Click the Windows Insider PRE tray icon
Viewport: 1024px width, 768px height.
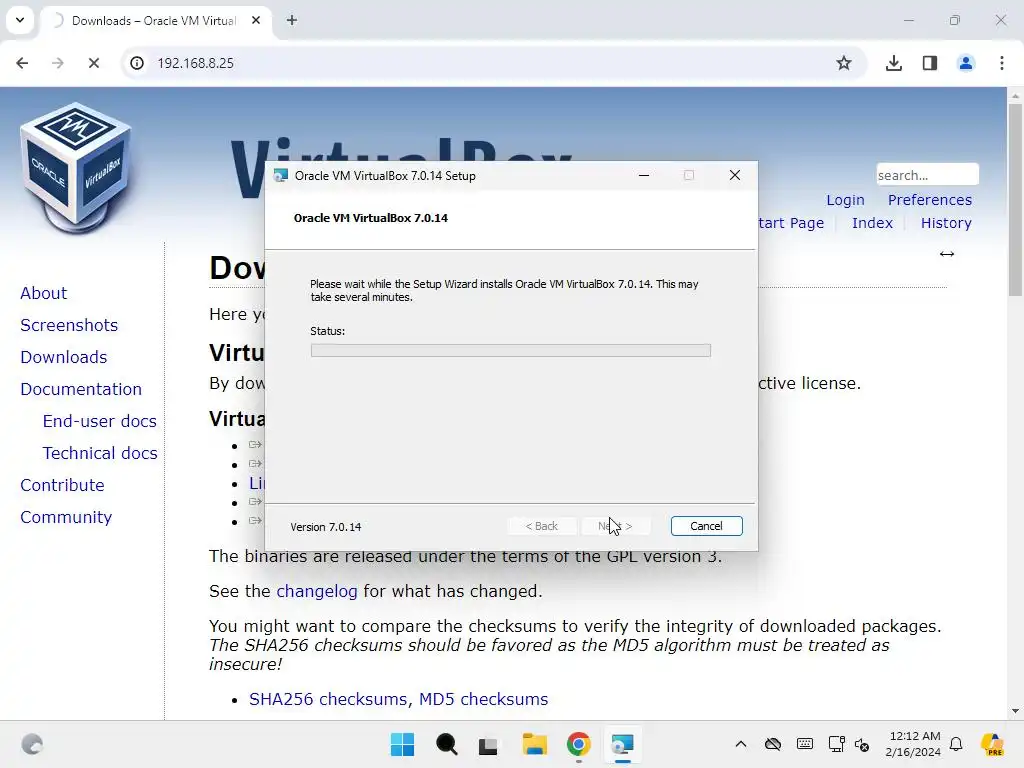(993, 744)
